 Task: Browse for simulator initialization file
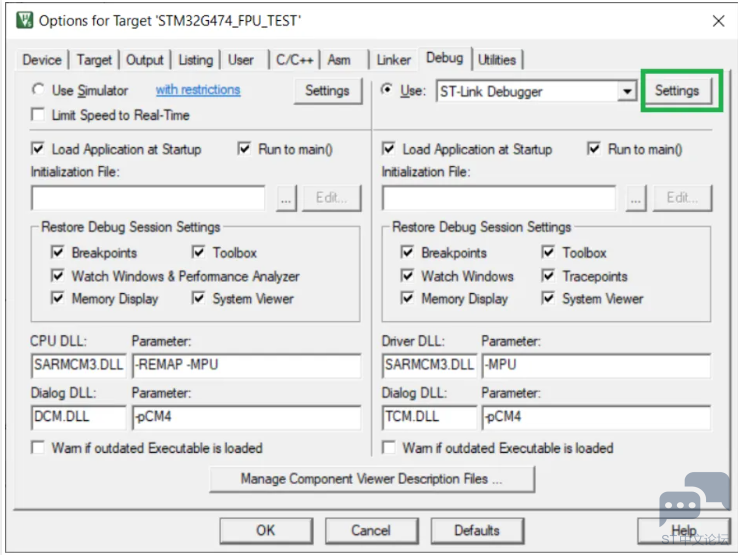286,198
